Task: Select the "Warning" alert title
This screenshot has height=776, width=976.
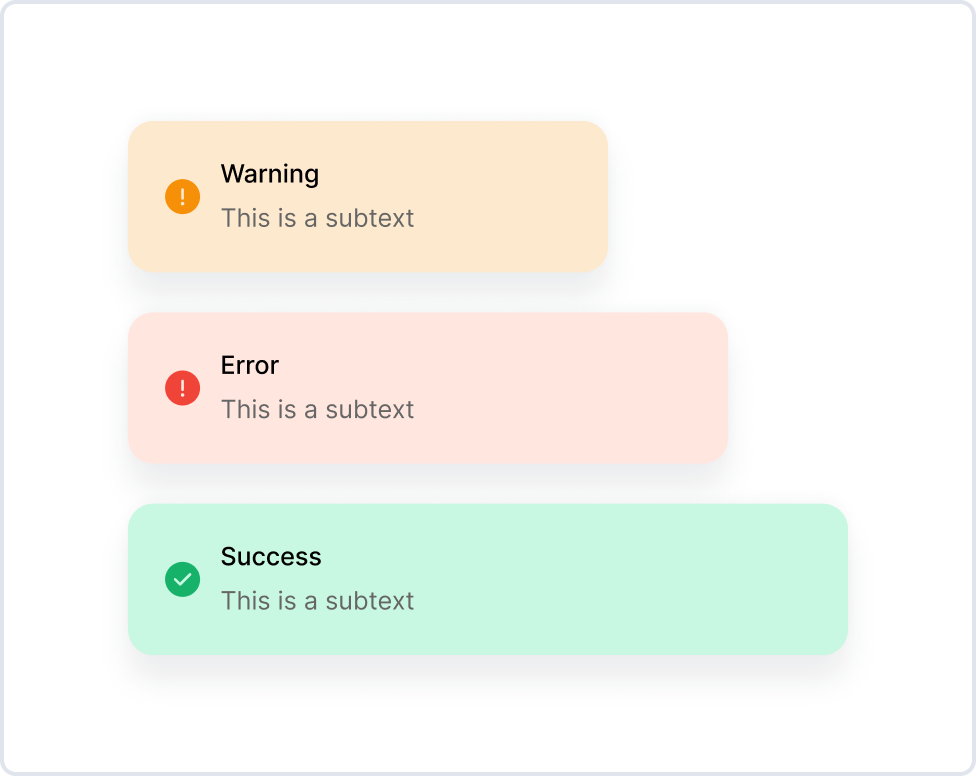Action: 269,174
